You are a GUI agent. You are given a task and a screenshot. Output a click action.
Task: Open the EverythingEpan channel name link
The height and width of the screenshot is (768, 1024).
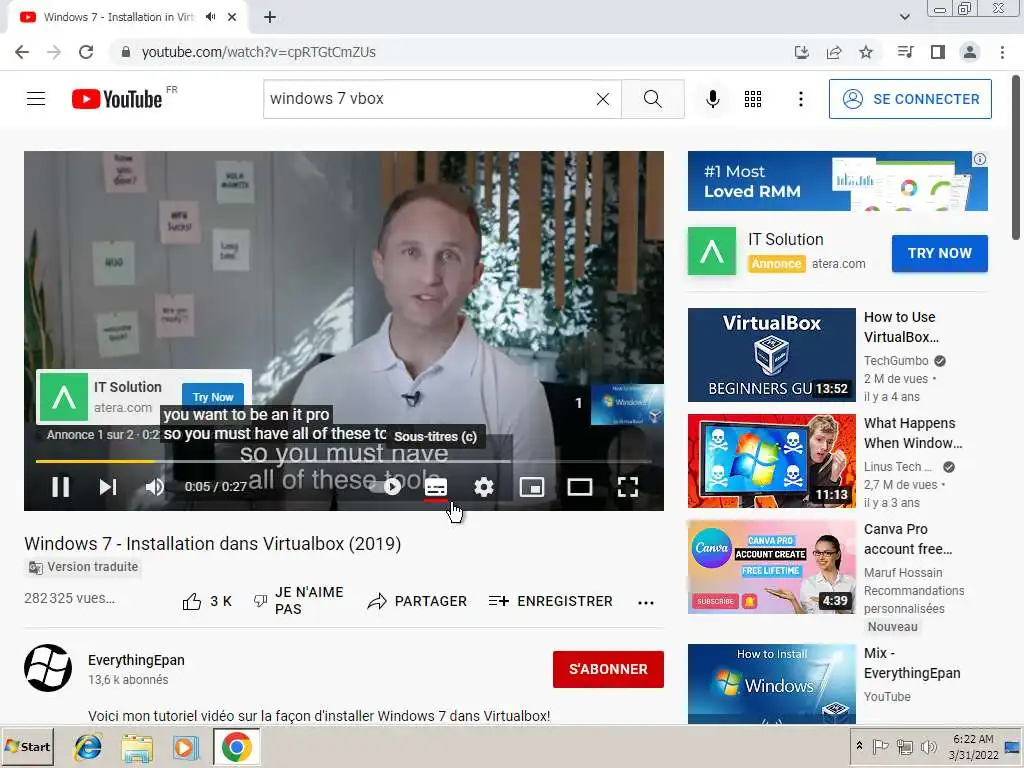(136, 660)
